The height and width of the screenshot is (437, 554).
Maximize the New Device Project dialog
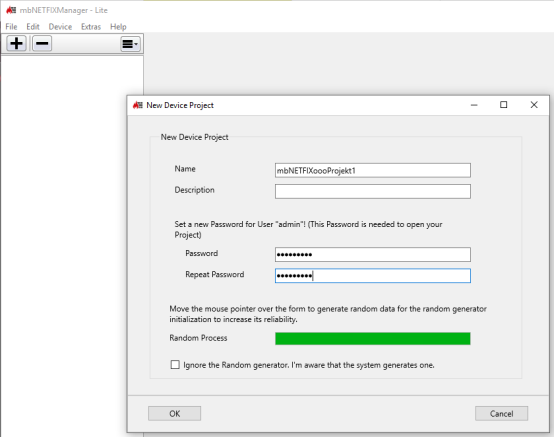point(504,105)
